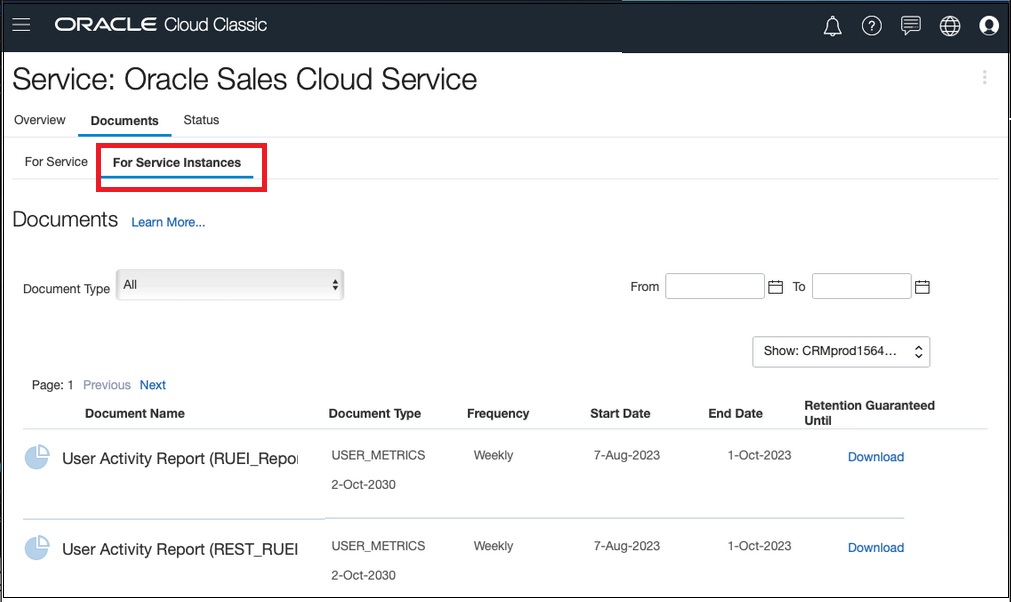This screenshot has height=602, width=1011.
Task: Click the RUEI_Report document icon
Action: tap(36, 457)
